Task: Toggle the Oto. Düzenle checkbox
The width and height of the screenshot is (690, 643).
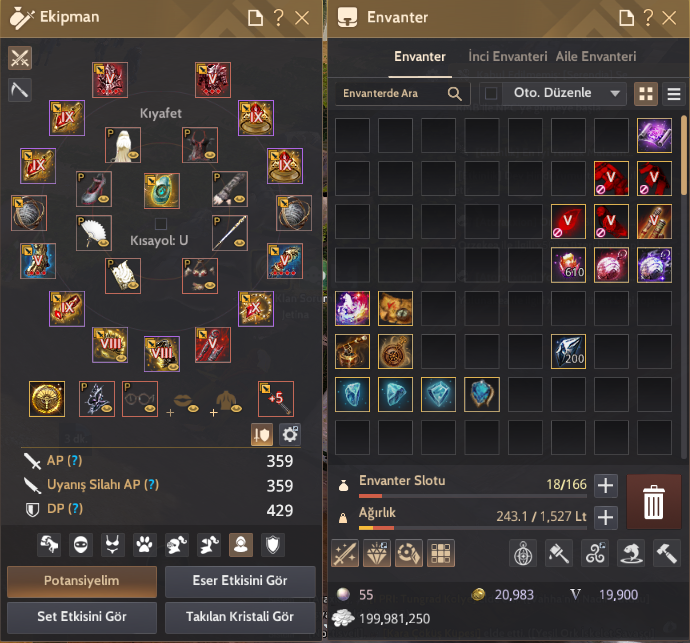Action: coord(491,93)
